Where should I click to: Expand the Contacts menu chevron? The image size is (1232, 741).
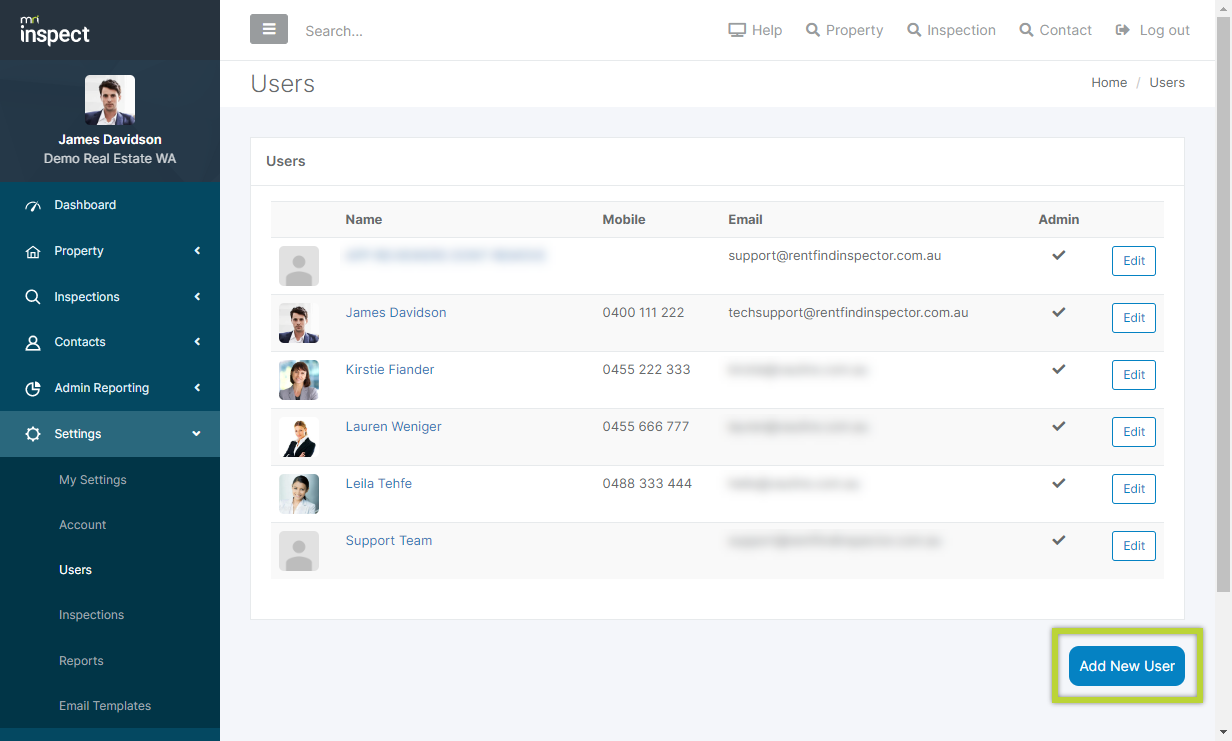tap(197, 342)
